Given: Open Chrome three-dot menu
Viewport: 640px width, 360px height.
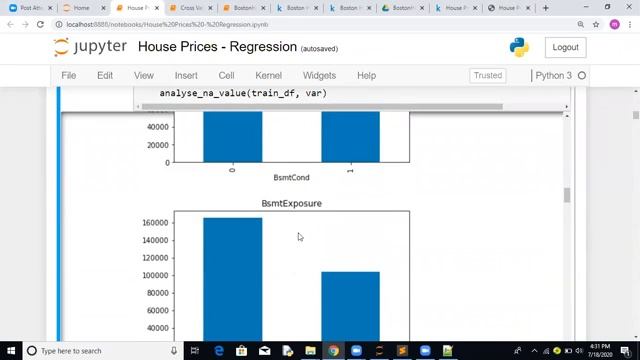Looking at the screenshot, I should [630, 24].
